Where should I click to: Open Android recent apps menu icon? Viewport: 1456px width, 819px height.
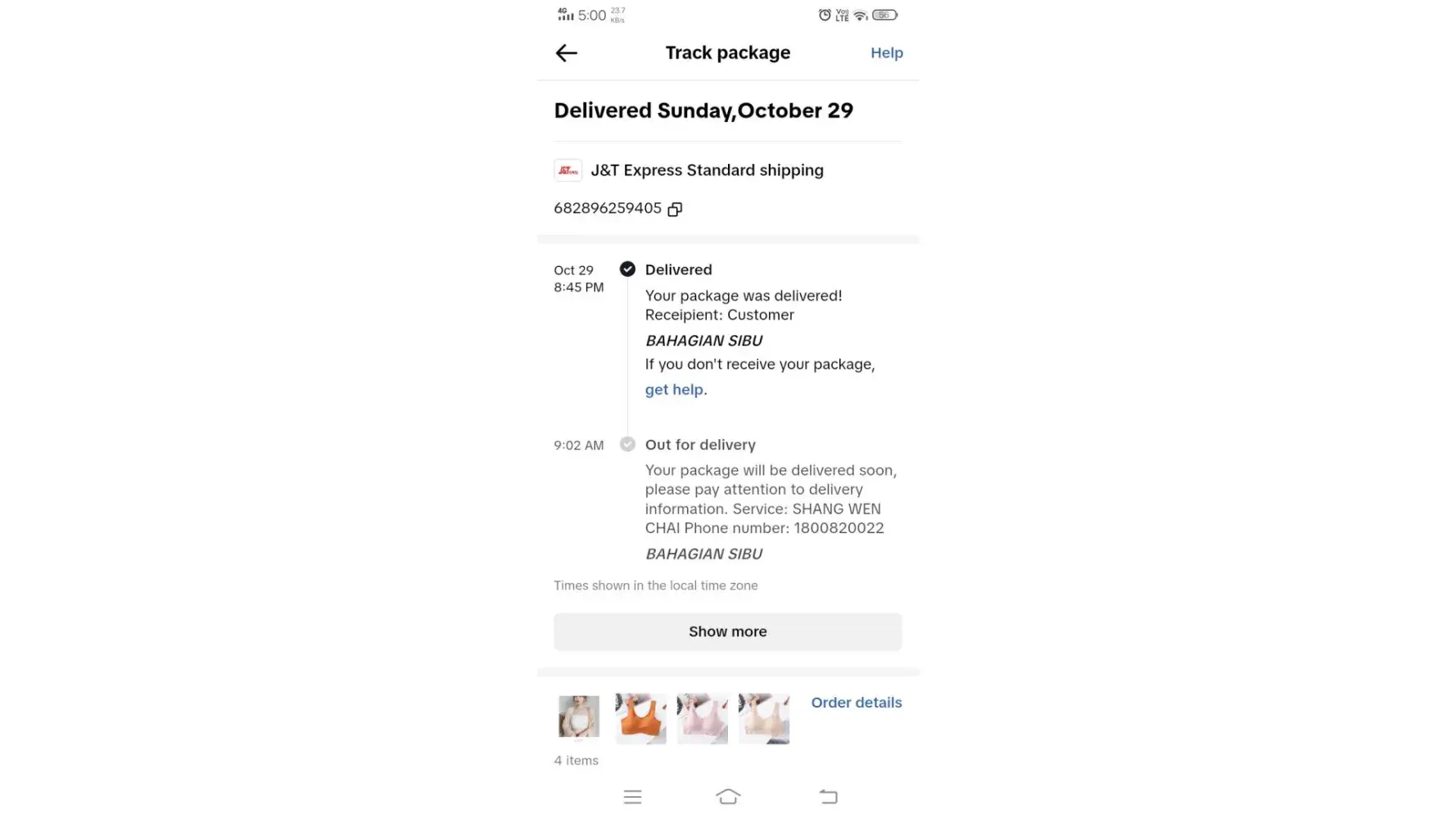click(x=632, y=797)
